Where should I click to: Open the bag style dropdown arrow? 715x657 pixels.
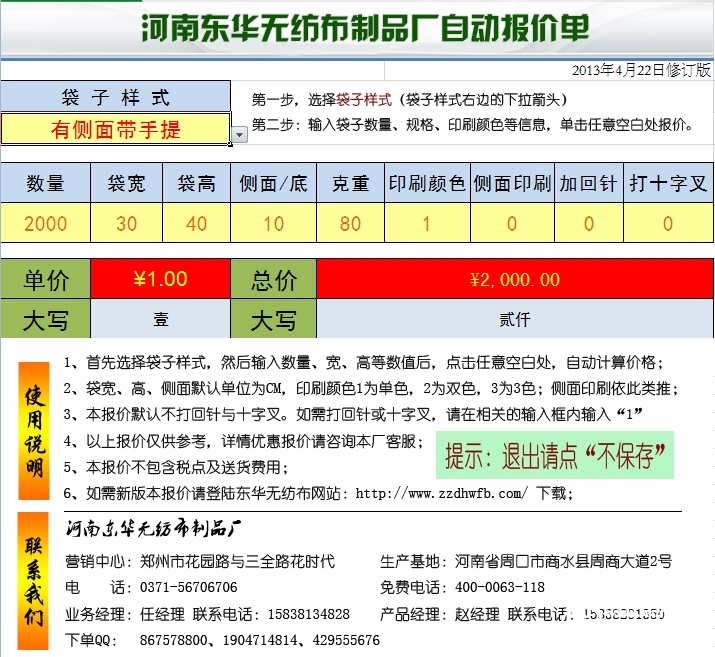[x=239, y=134]
